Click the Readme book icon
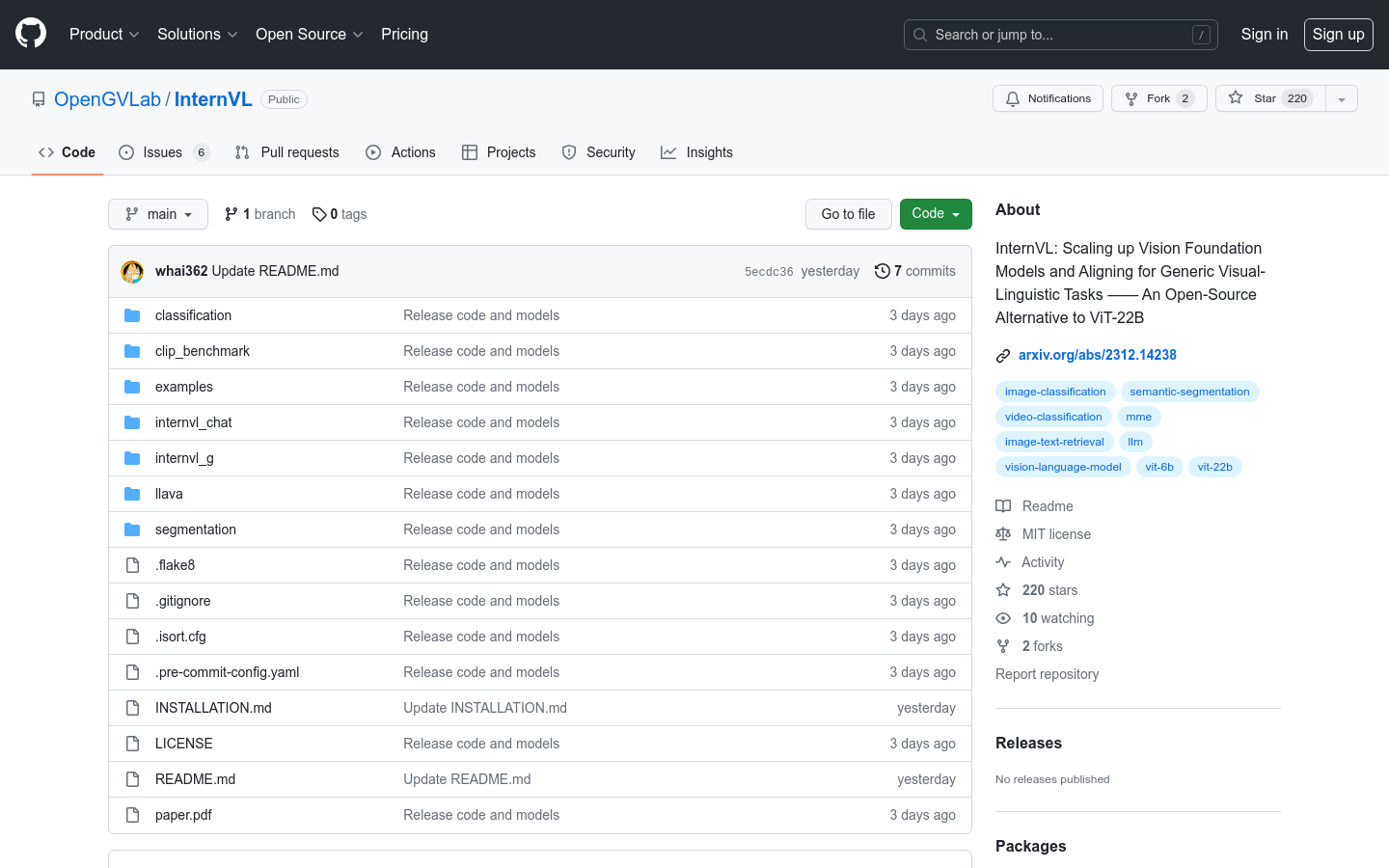This screenshot has height=868, width=1389. [x=1003, y=506]
